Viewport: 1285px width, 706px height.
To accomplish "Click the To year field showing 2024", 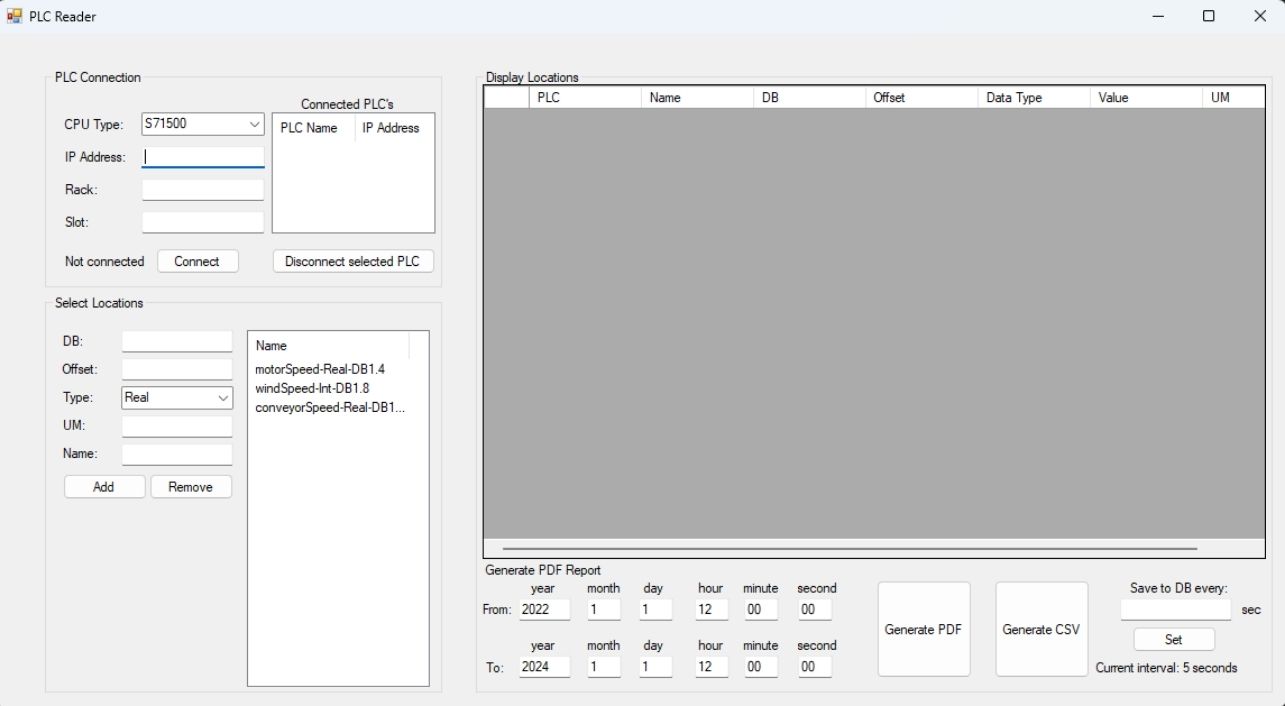I will pos(545,666).
